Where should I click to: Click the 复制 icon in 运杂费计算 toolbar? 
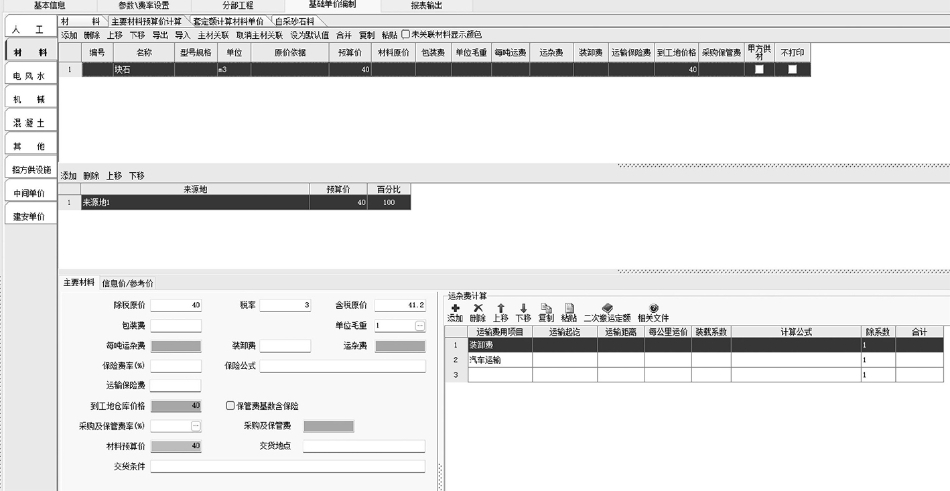[x=546, y=308]
